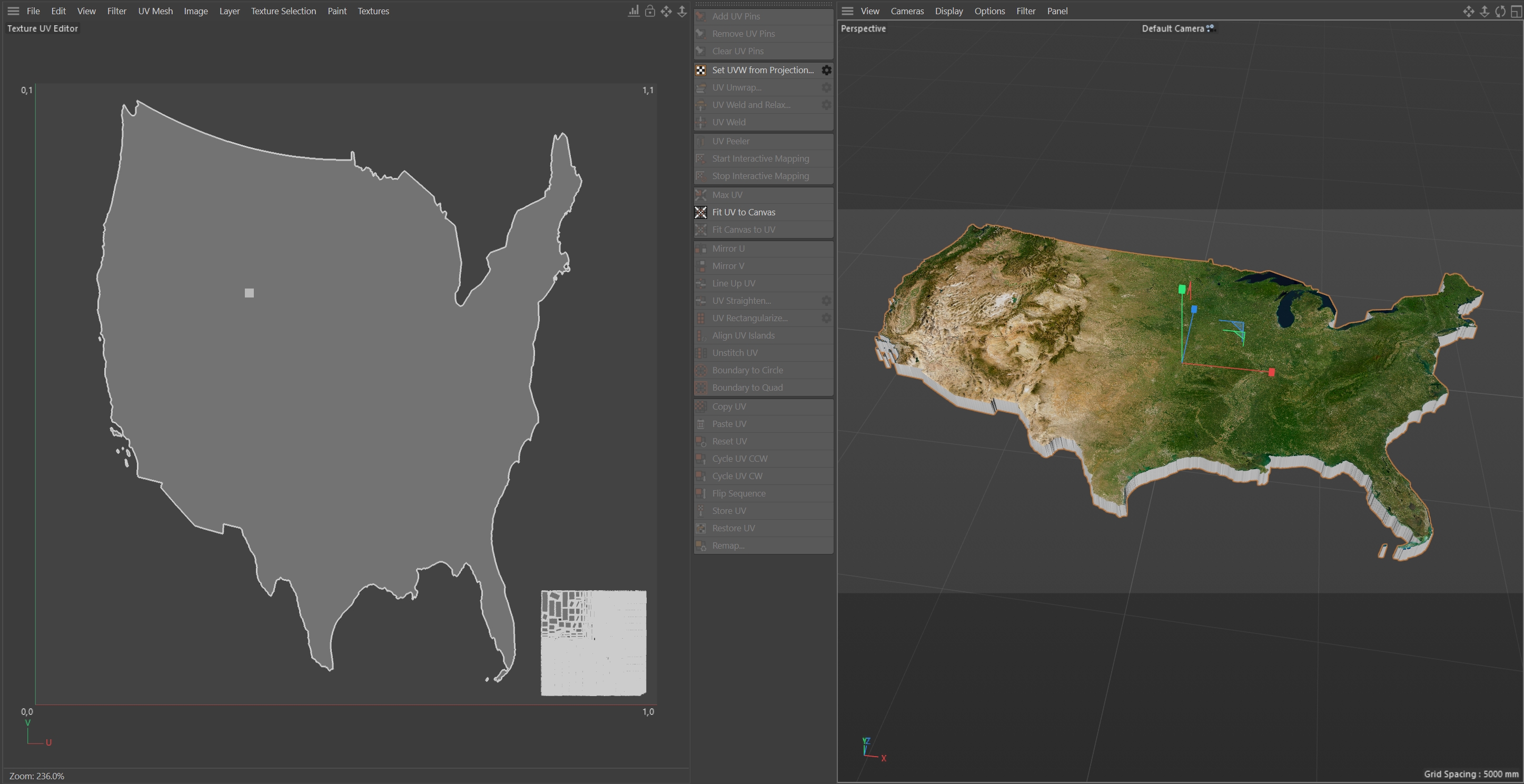Select the small packed UV islands thumbnail

[x=593, y=642]
